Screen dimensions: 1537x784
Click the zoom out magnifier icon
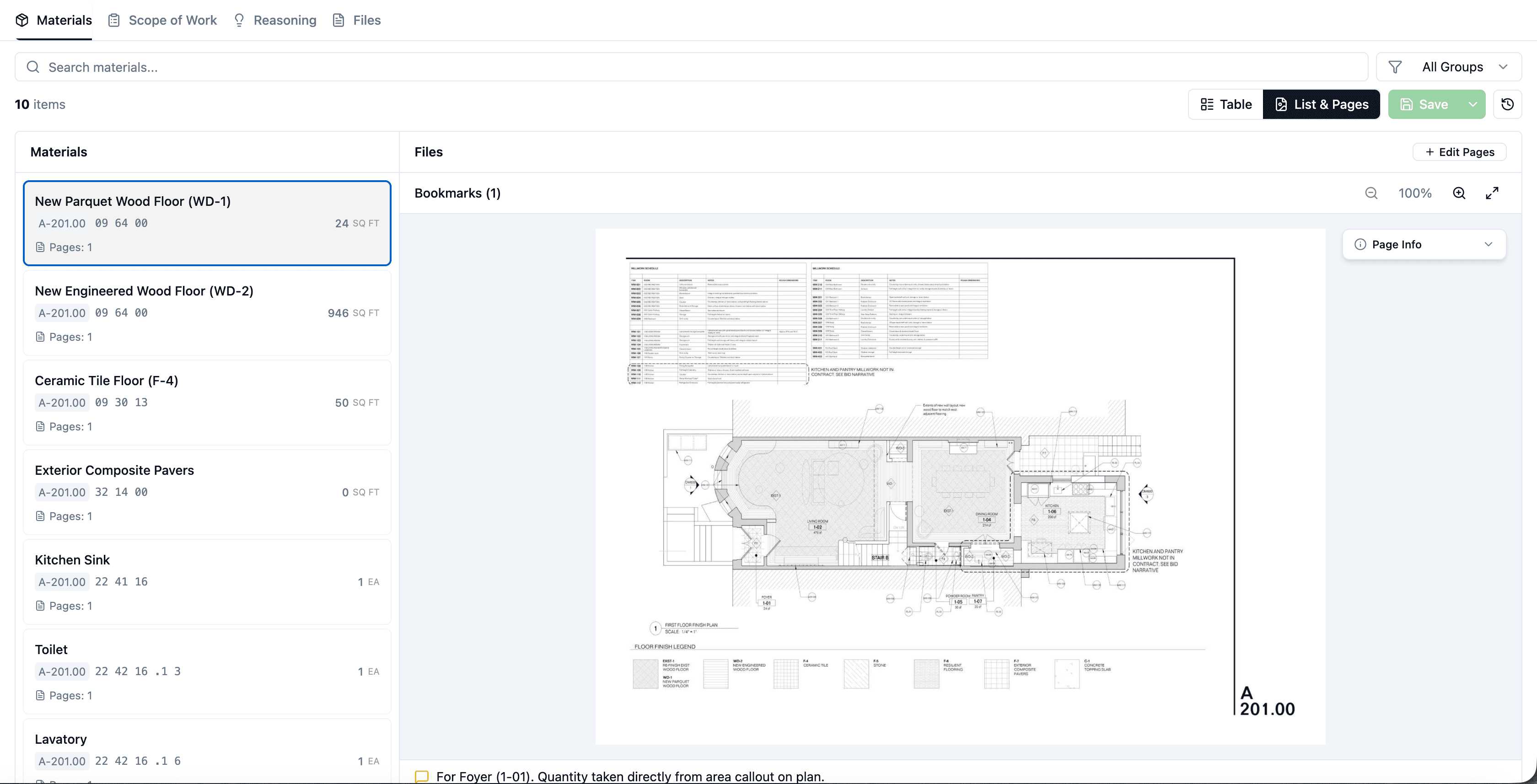coord(1371,193)
